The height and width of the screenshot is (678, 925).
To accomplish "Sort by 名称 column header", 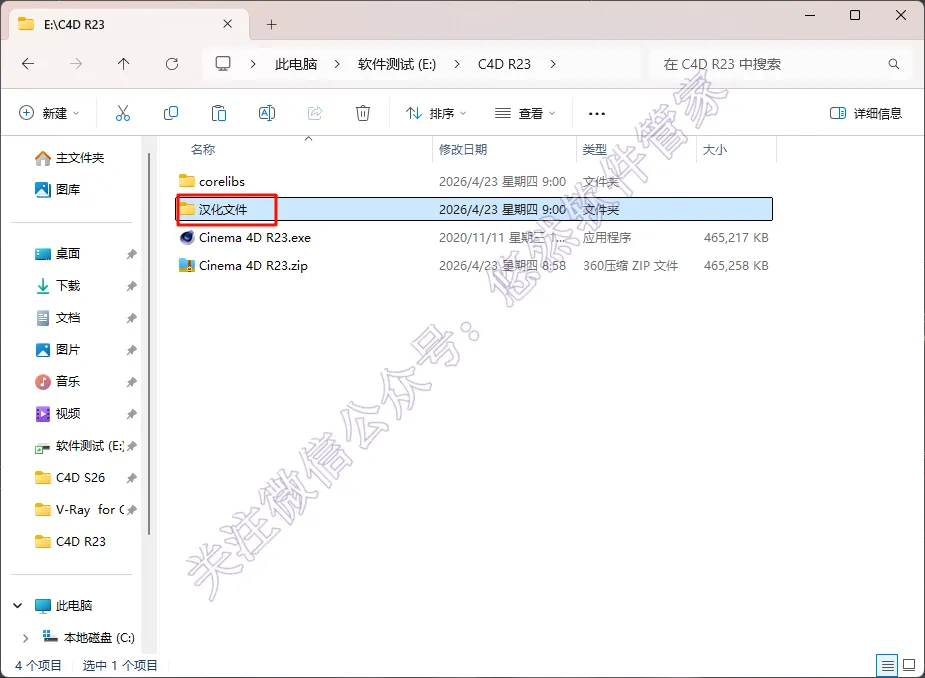I will tap(202, 149).
